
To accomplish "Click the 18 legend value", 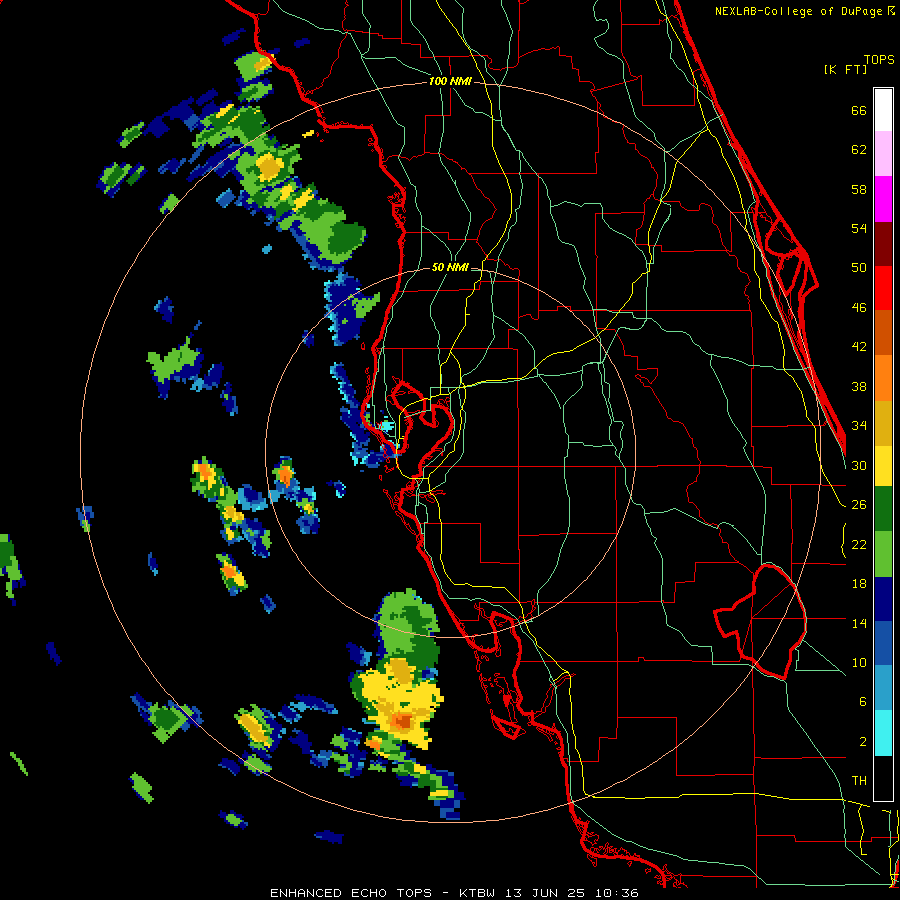I will pos(859,584).
